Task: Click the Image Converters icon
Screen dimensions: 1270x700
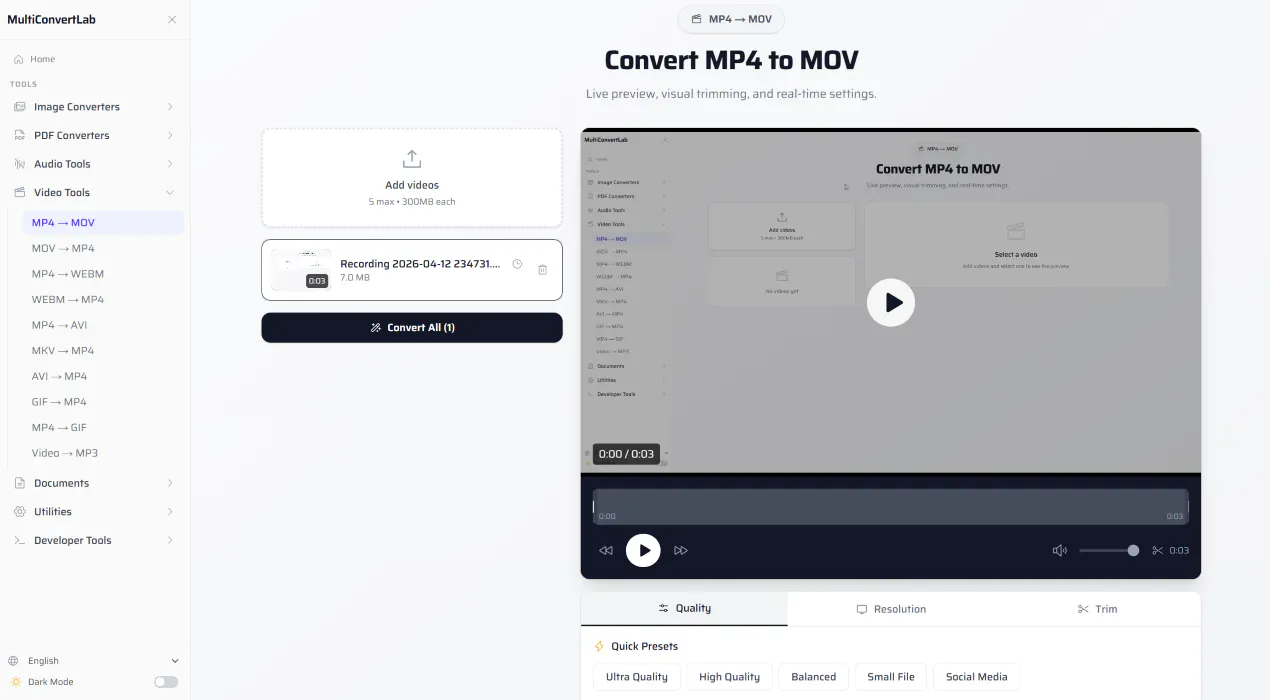Action: click(20, 107)
